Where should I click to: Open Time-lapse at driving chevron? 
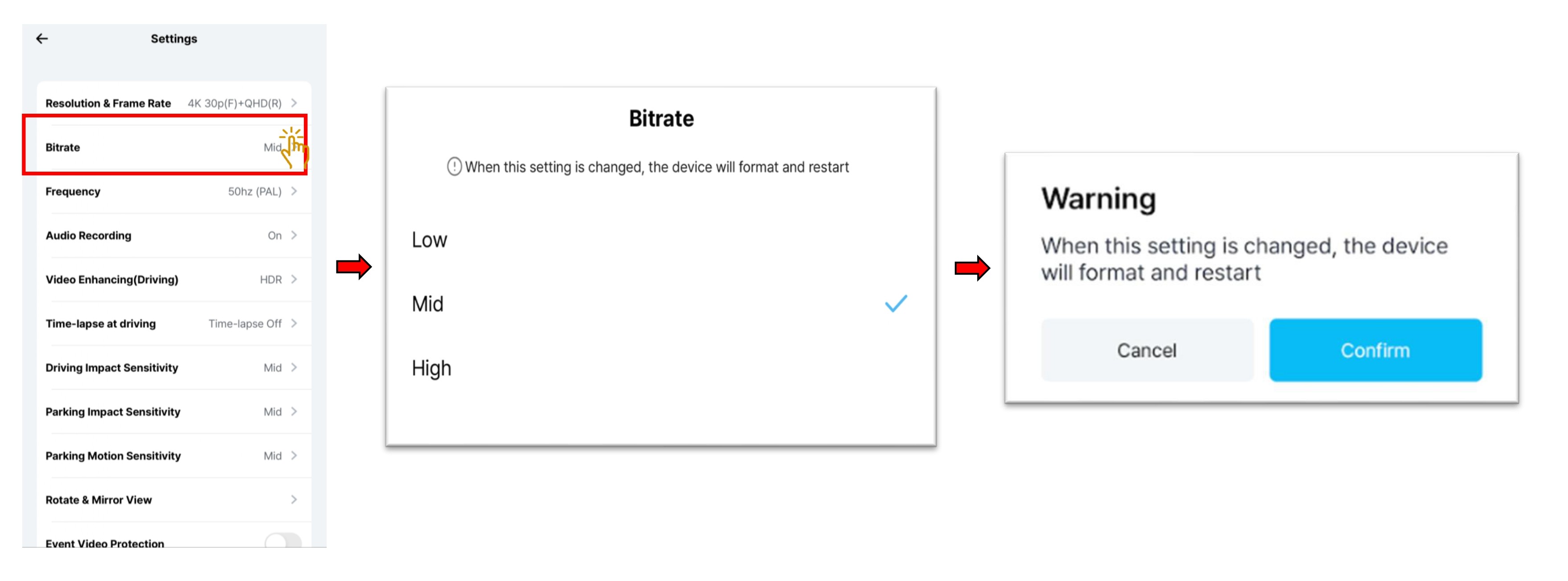[294, 323]
